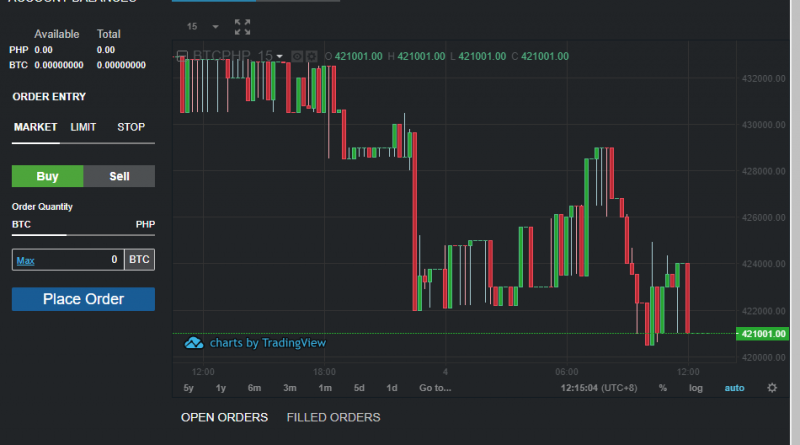Click the Open price value 421001.00
Screen dimensions: 800x445
(359, 57)
